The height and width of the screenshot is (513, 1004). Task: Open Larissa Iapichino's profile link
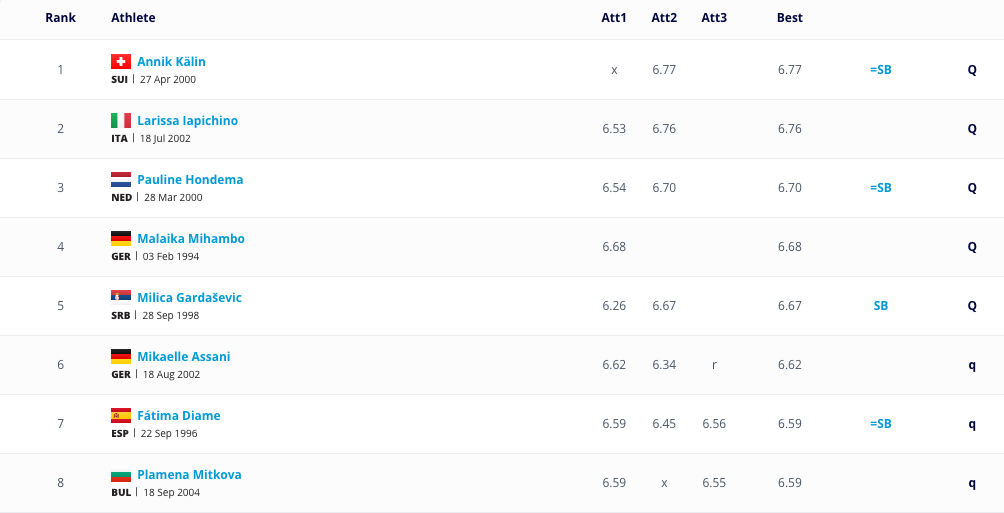pos(187,121)
